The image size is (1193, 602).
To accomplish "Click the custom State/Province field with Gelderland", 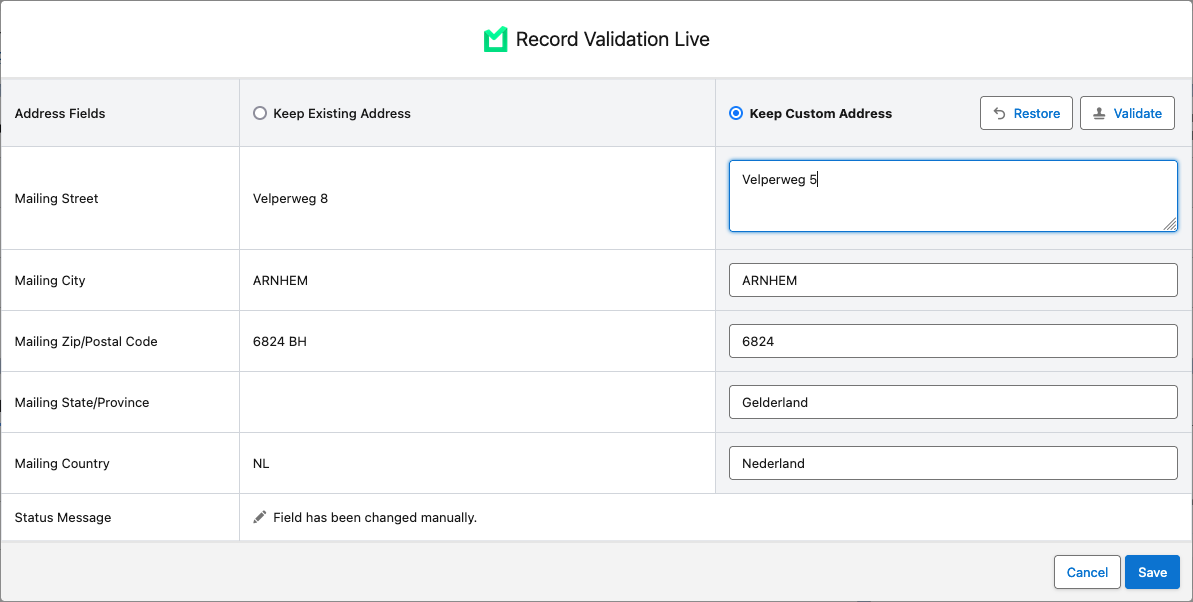I will coord(953,402).
